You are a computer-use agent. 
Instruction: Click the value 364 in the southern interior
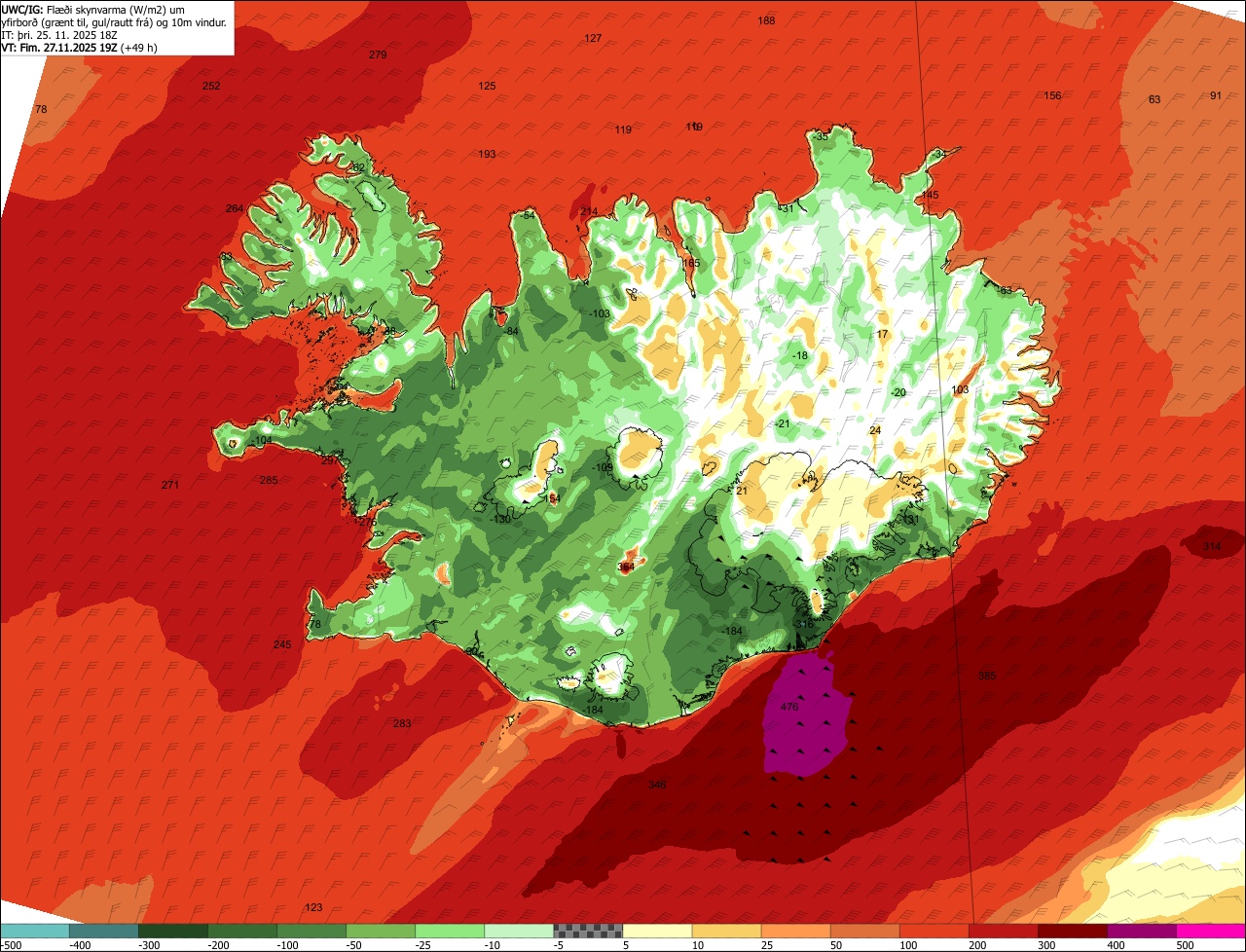click(x=626, y=567)
